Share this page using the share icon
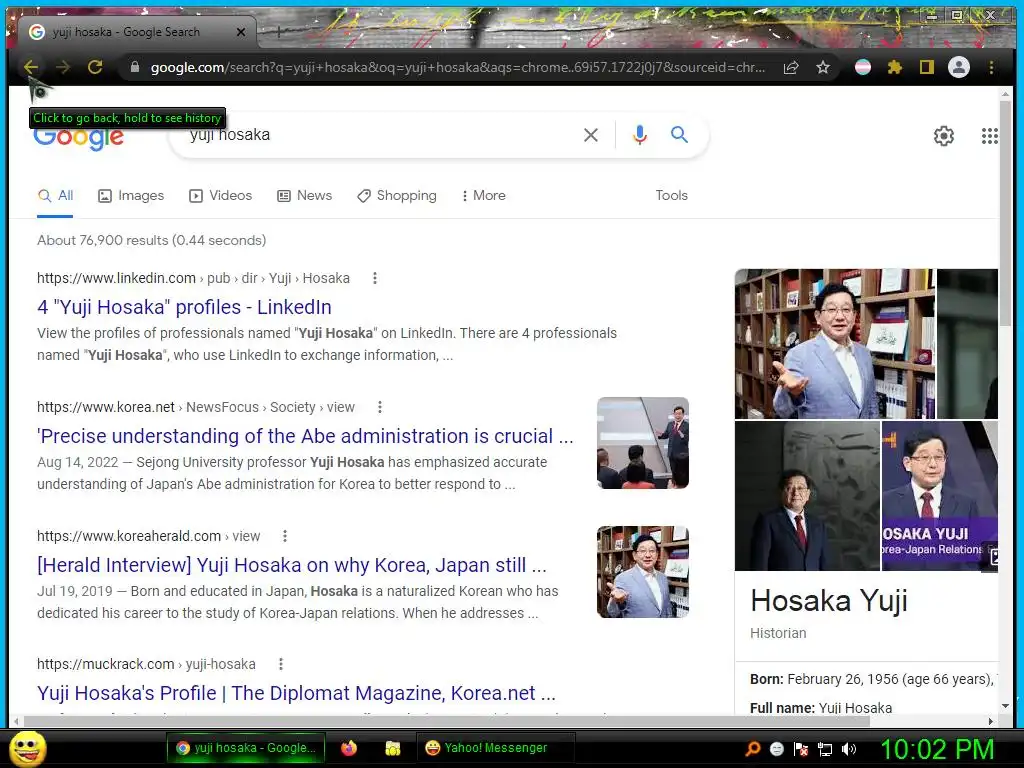 pyautogui.click(x=791, y=67)
